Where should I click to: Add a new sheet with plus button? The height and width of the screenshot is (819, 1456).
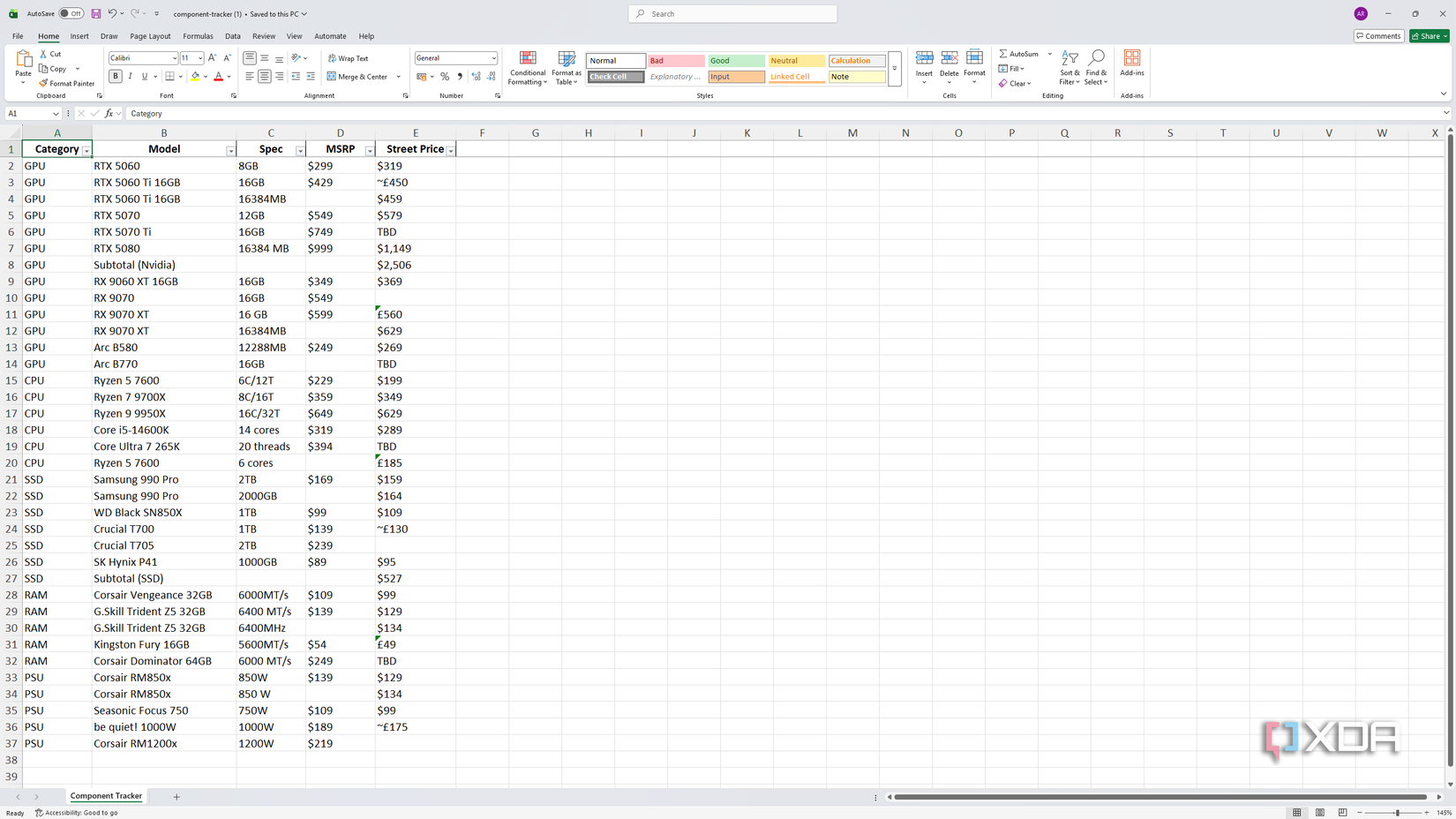point(176,797)
